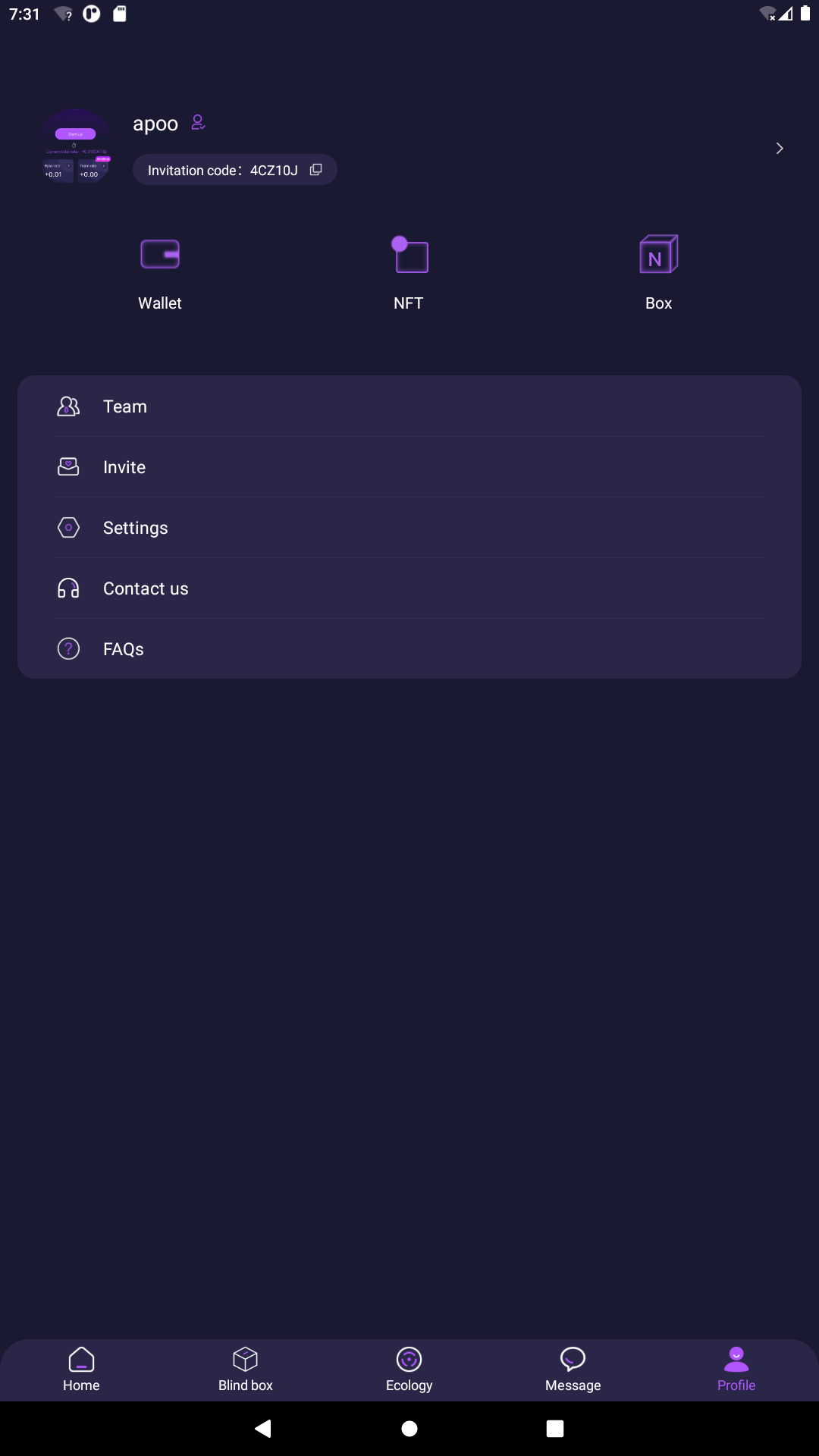
Task: Switch to the Home tab
Action: [x=81, y=1370]
